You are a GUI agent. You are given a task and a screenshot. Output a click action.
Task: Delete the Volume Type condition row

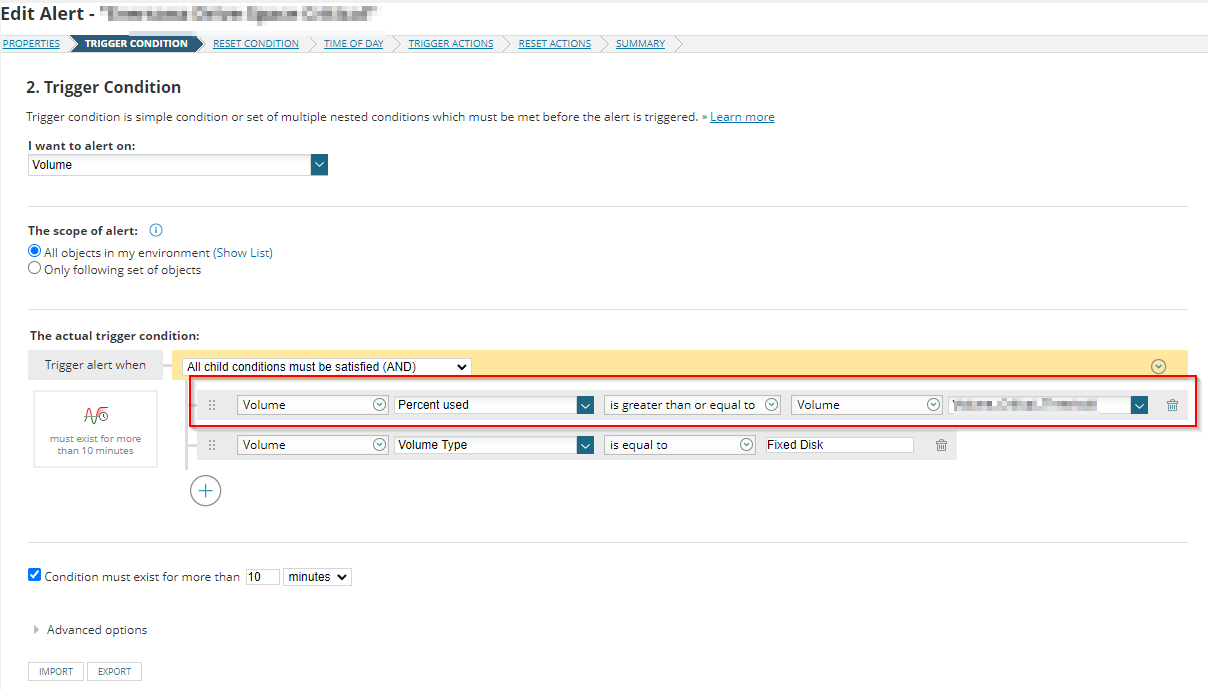click(x=941, y=445)
